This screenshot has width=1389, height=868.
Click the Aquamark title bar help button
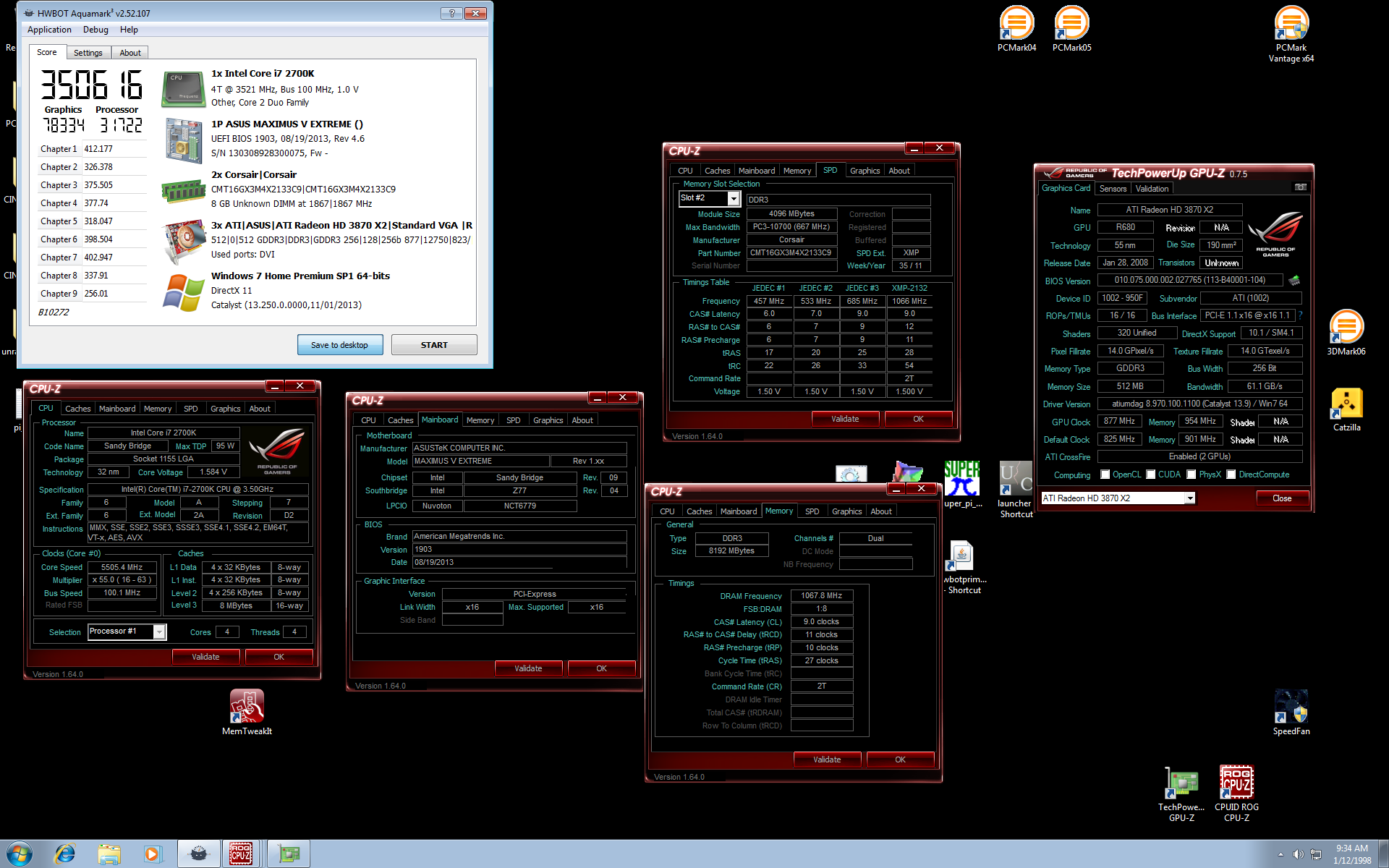451,13
